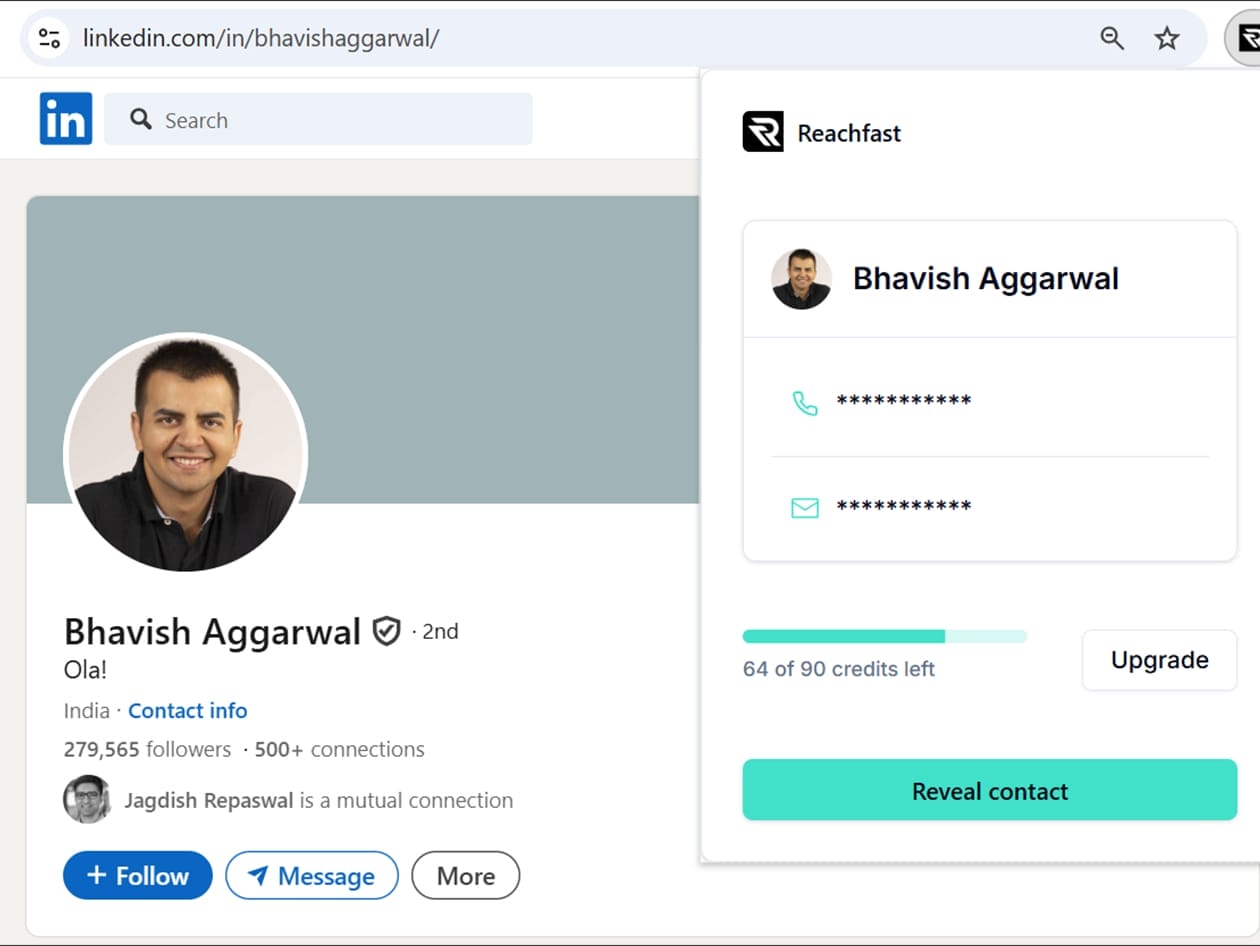1260x946 pixels.
Task: Click the Jagdish Repaswal mutual connection link
Action: click(x=209, y=801)
